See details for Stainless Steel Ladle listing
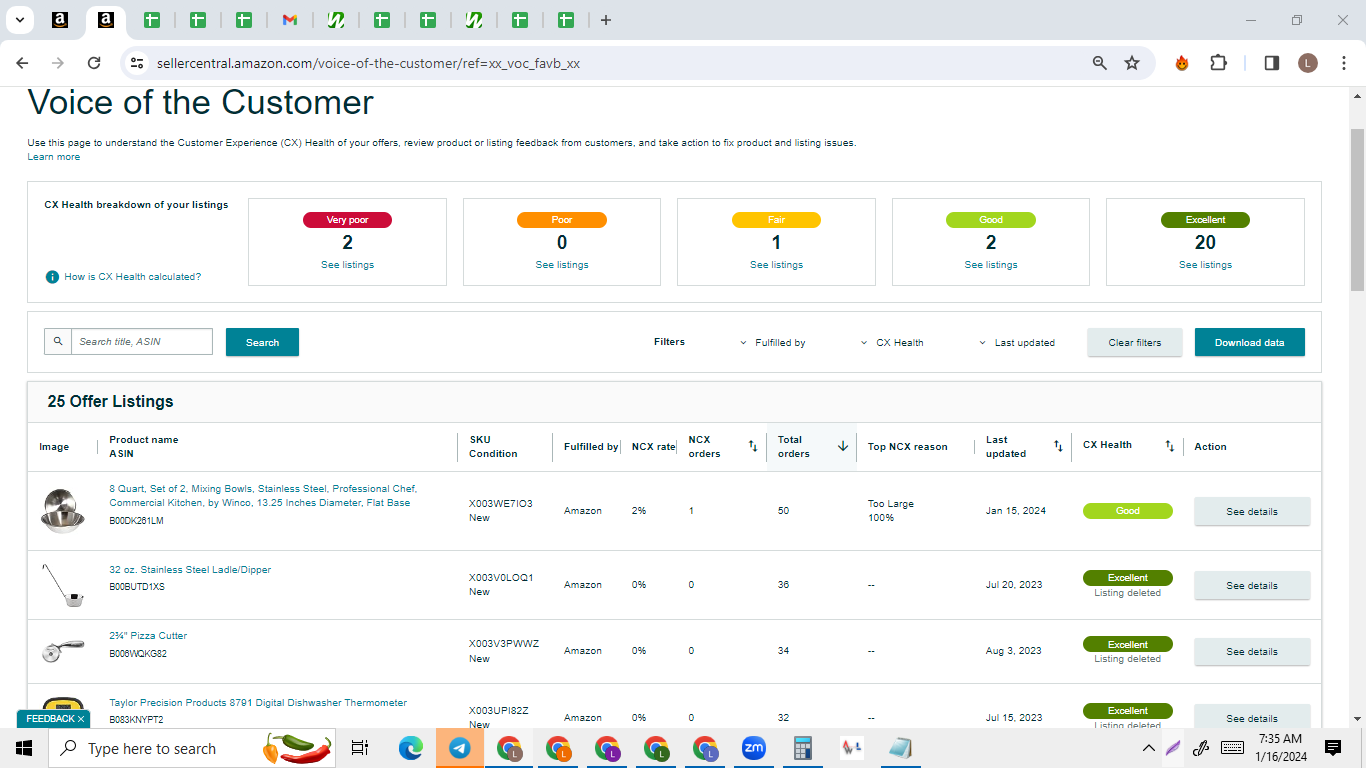Image resolution: width=1366 pixels, height=768 pixels. pyautogui.click(x=1252, y=585)
